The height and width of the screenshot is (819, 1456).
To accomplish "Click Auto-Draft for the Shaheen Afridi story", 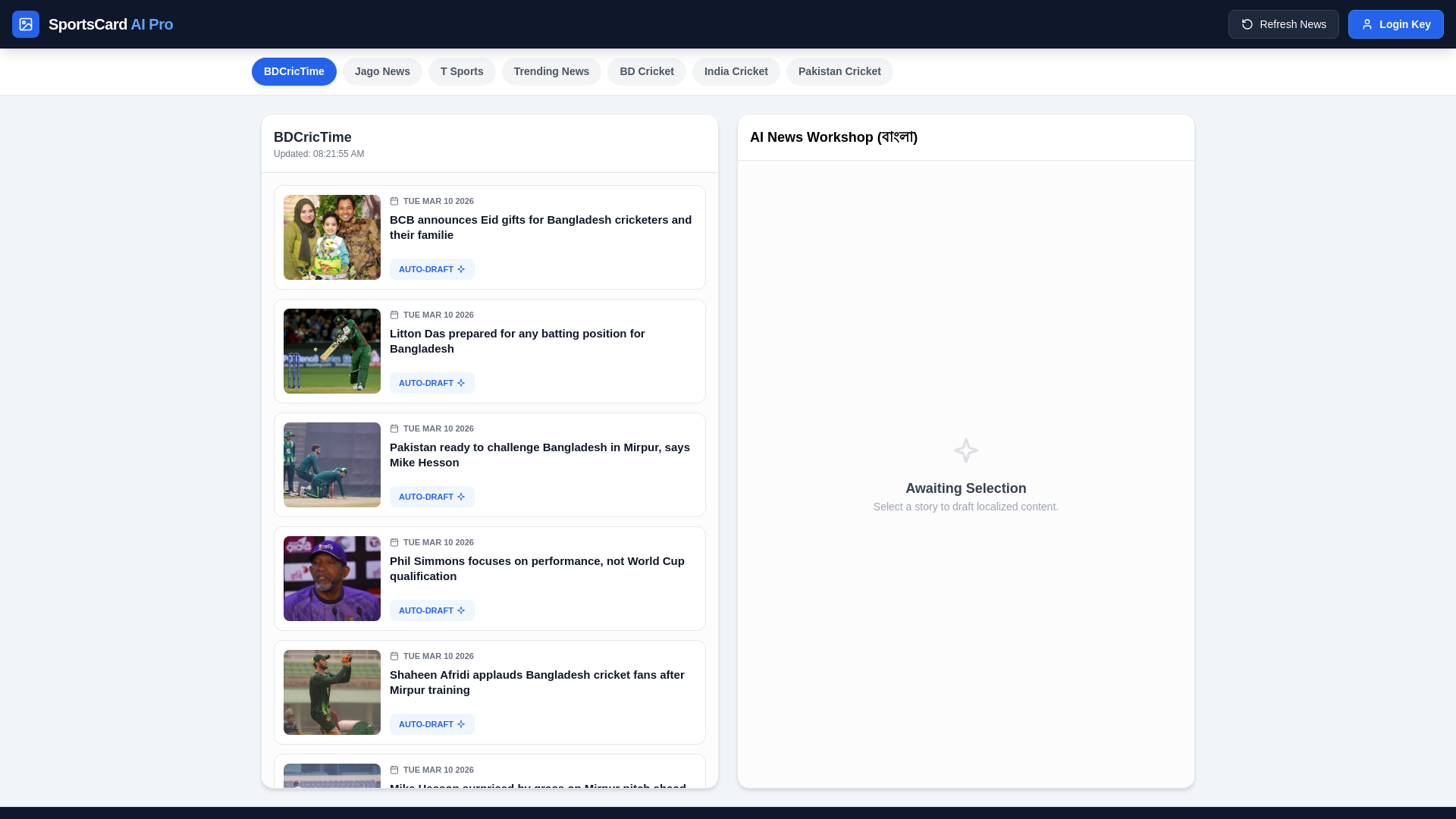I will [432, 724].
